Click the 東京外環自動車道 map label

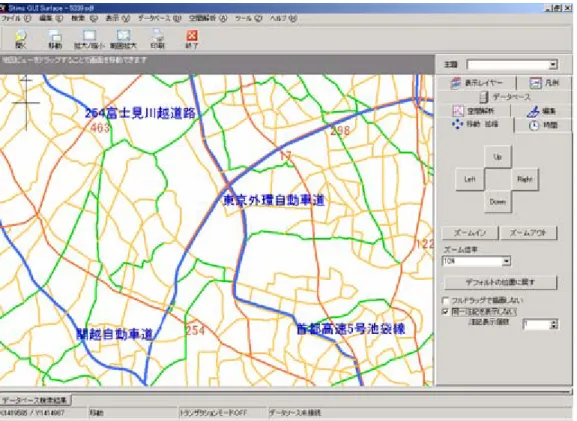click(275, 200)
